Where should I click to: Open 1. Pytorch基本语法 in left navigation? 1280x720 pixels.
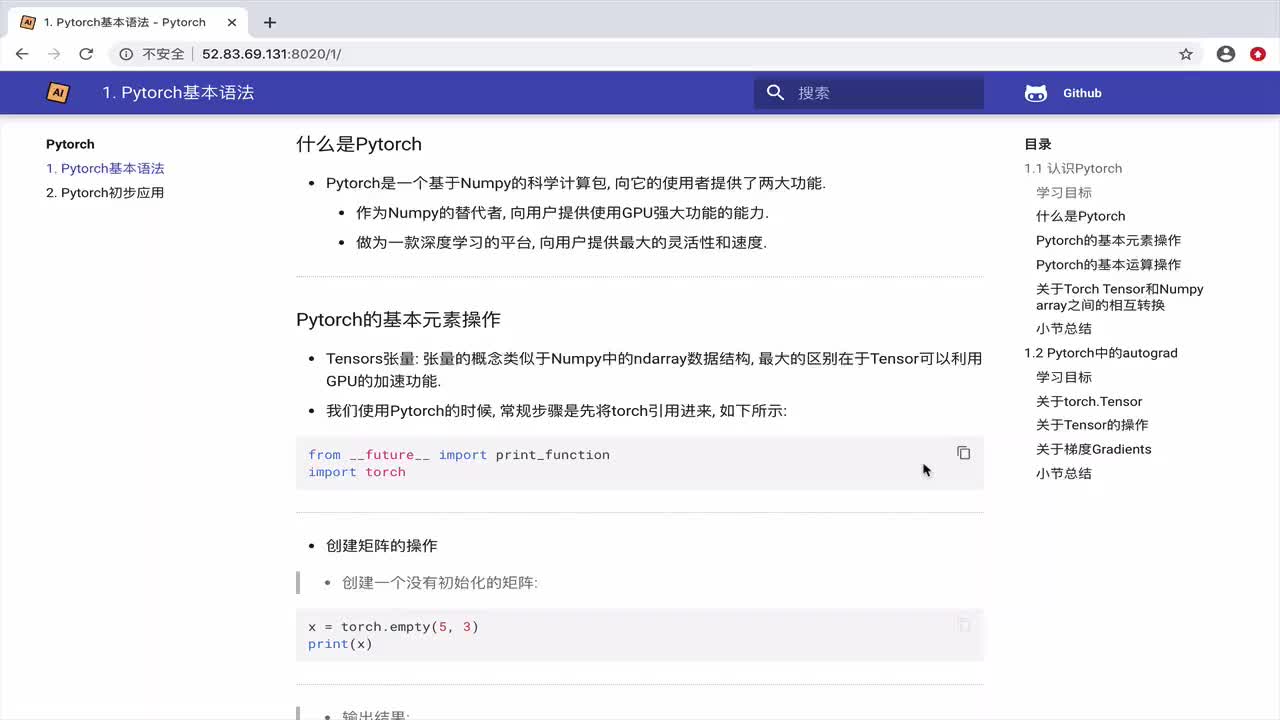click(x=105, y=169)
